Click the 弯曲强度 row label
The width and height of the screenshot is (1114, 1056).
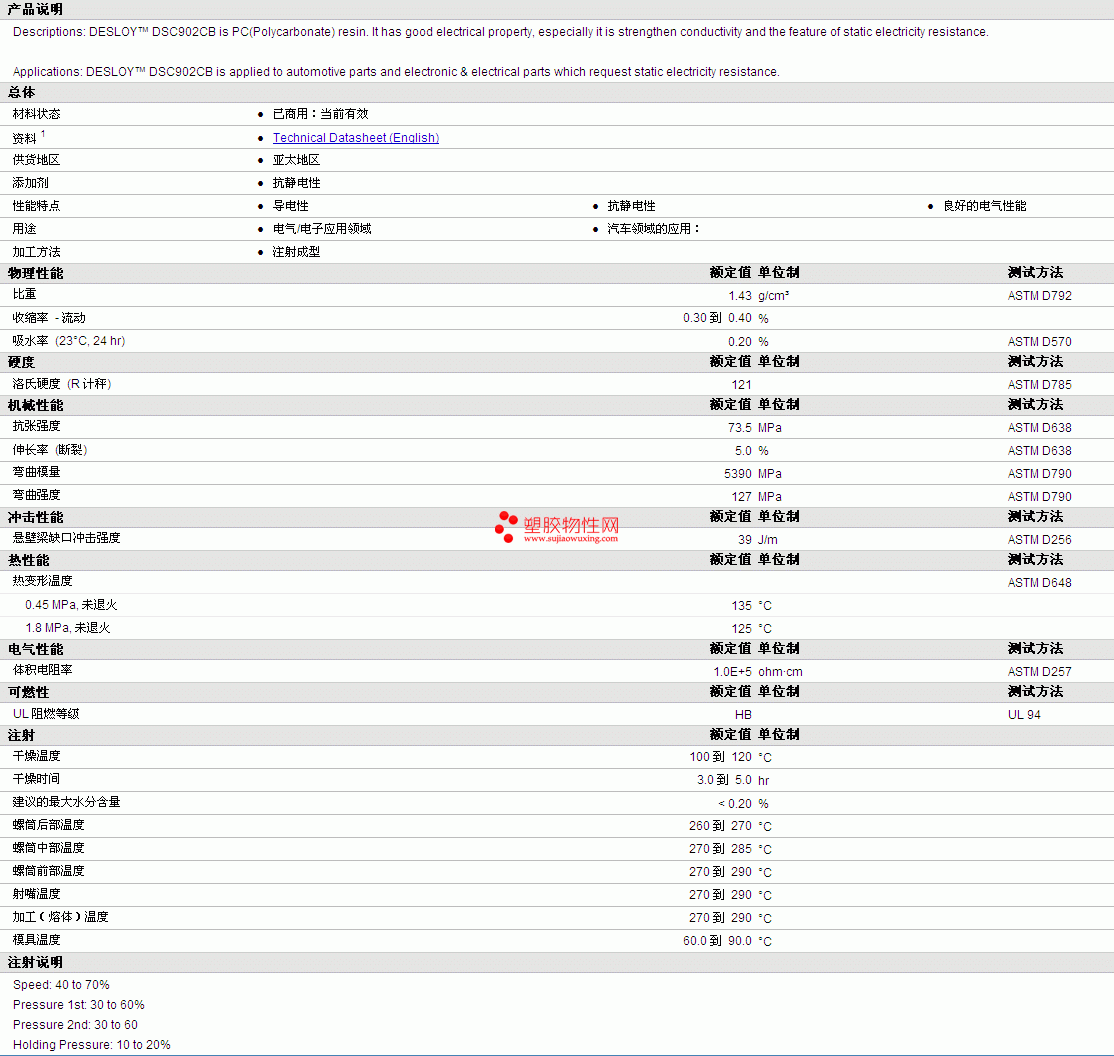pyautogui.click(x=36, y=495)
